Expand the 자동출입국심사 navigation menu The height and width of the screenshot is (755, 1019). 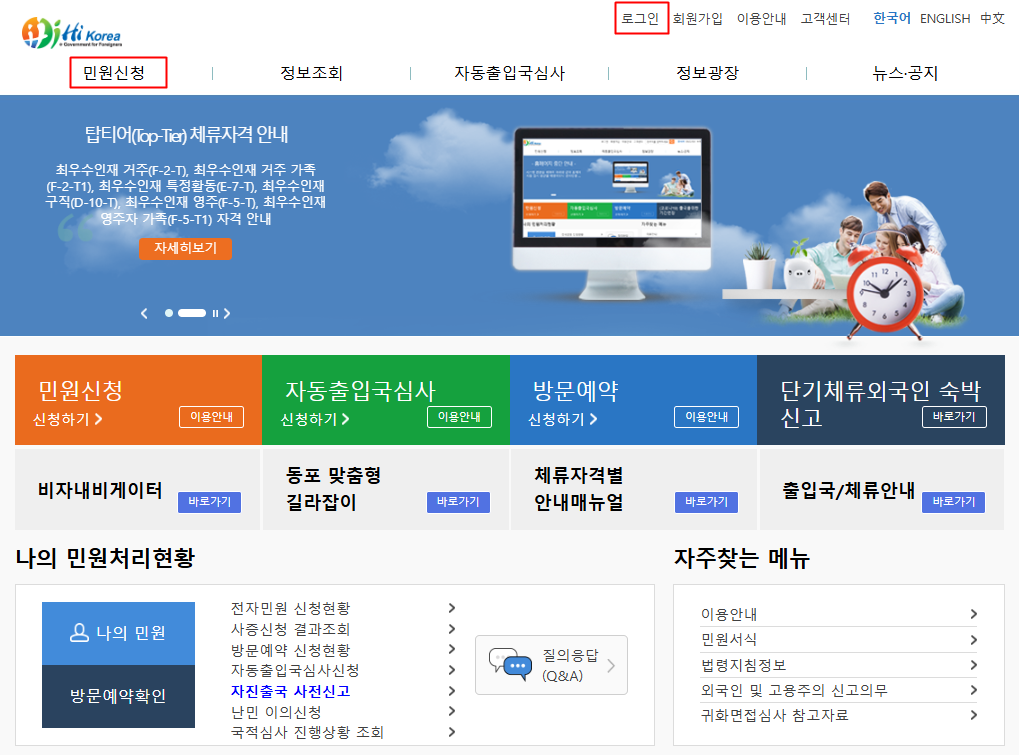tap(509, 73)
